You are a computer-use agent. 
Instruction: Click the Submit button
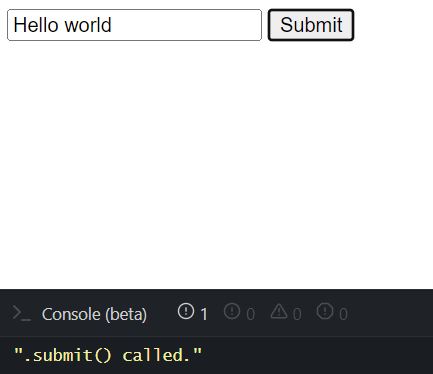coord(311,25)
